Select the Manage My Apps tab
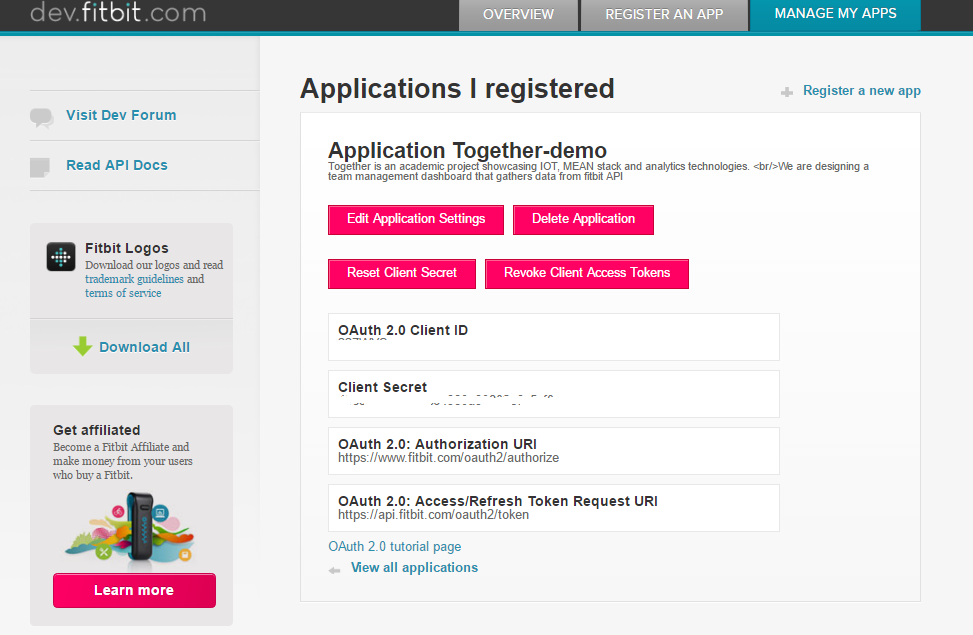 point(835,14)
